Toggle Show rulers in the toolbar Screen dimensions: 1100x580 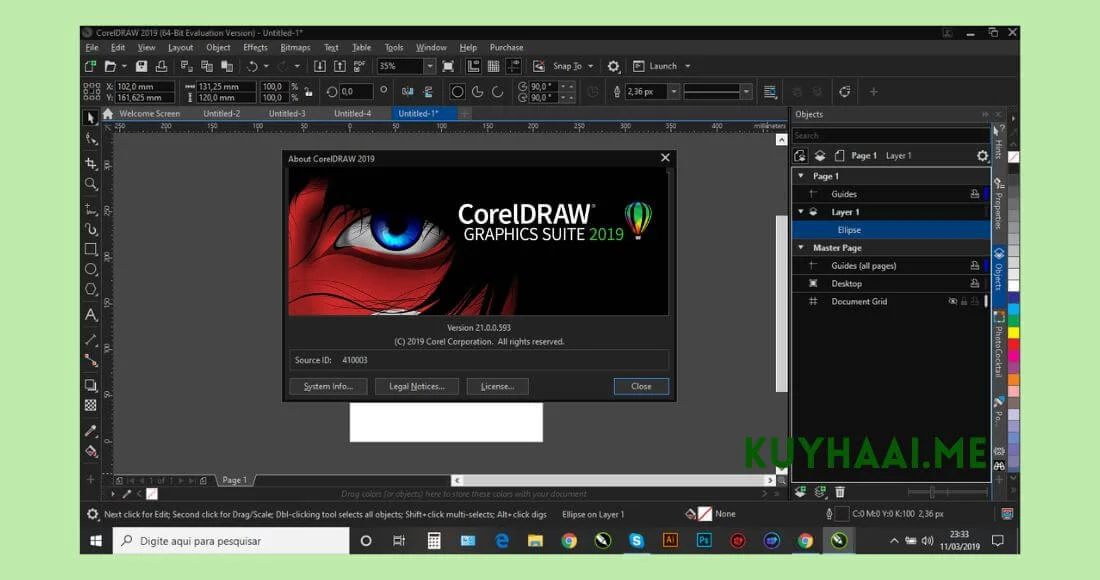474,66
